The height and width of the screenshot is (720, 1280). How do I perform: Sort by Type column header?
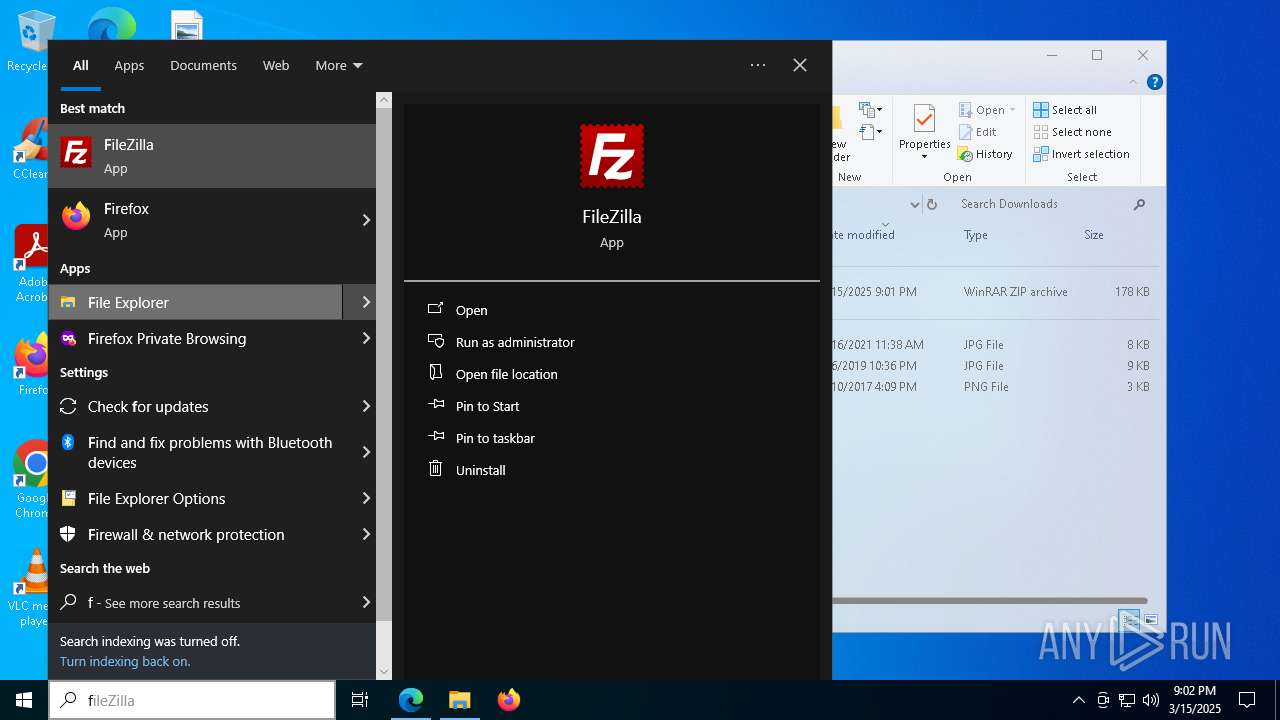click(976, 235)
